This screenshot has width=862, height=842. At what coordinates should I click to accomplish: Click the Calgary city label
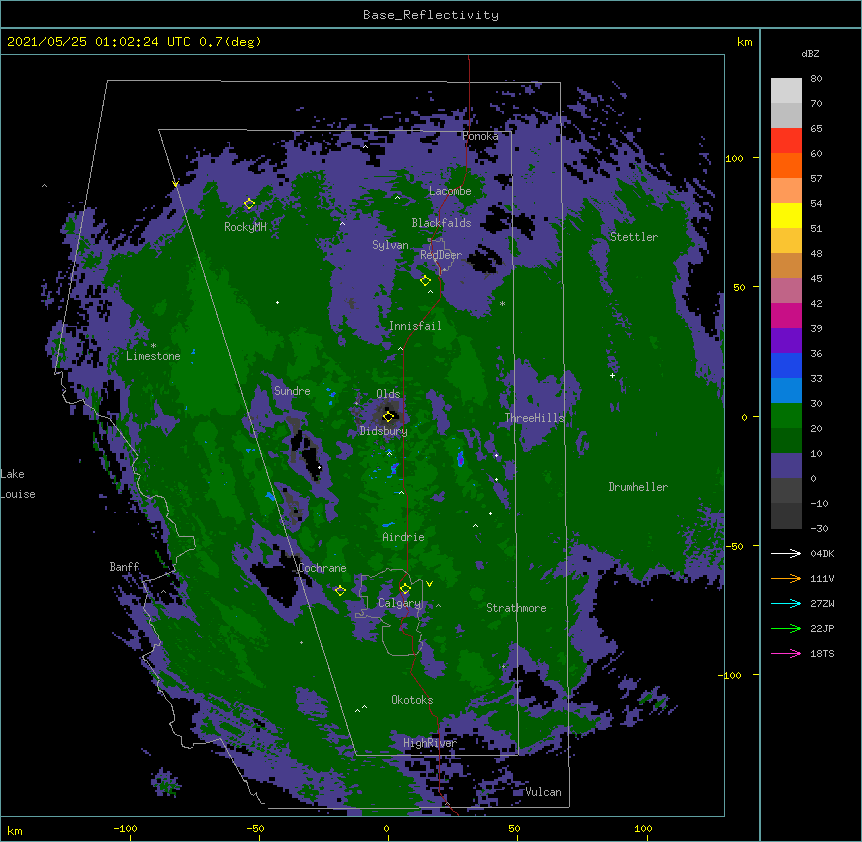[x=399, y=603]
